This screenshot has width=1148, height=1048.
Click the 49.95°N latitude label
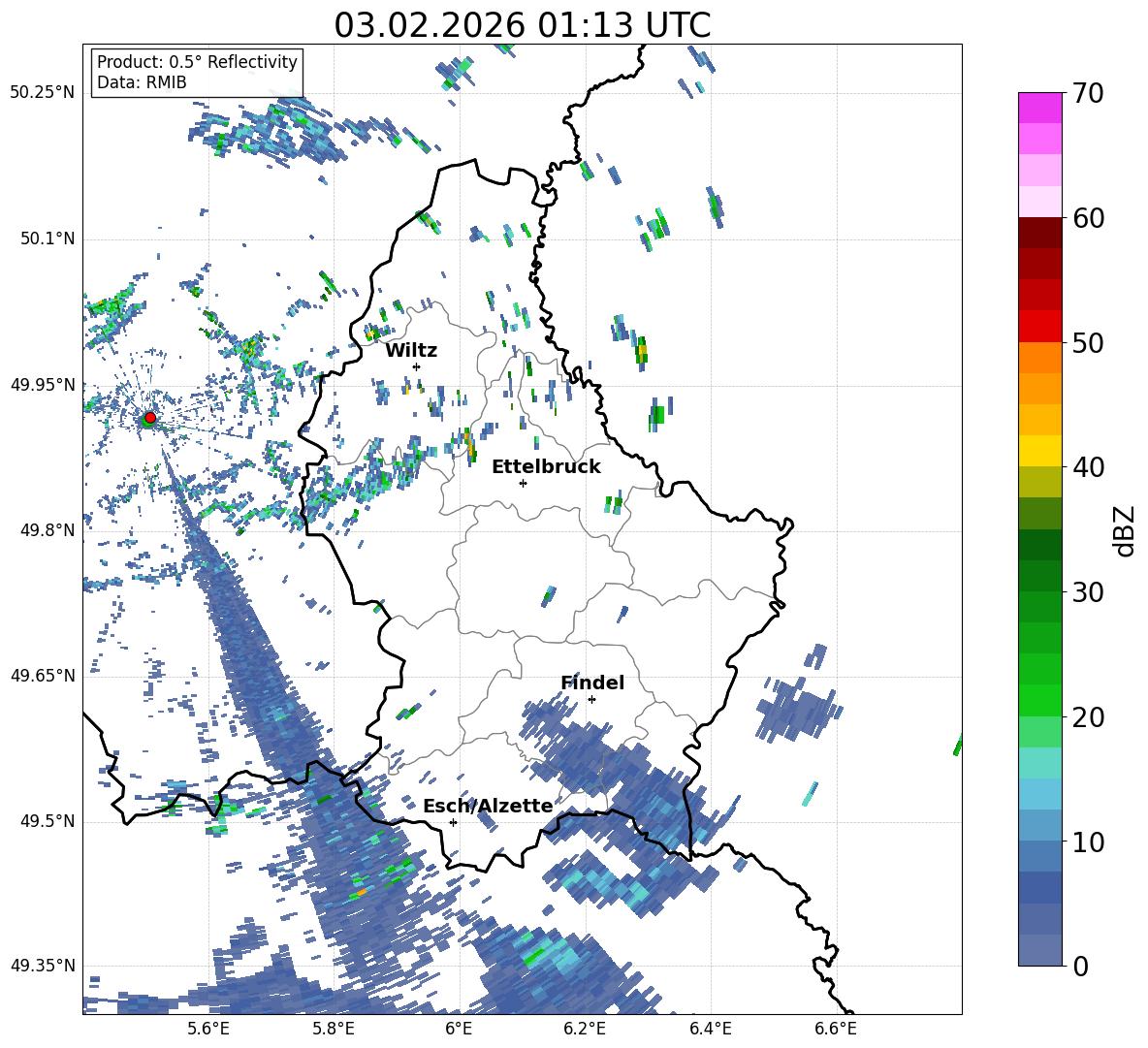[42, 385]
